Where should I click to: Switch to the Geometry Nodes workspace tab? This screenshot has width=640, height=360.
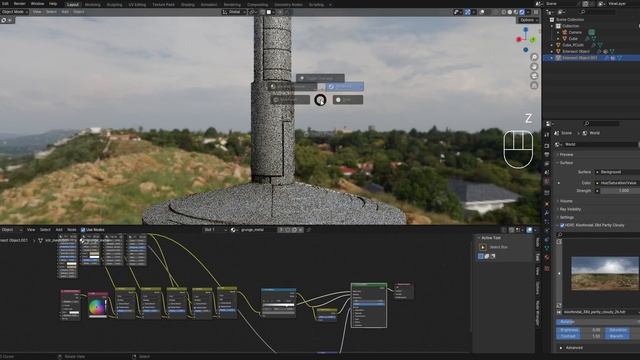pos(288,4)
